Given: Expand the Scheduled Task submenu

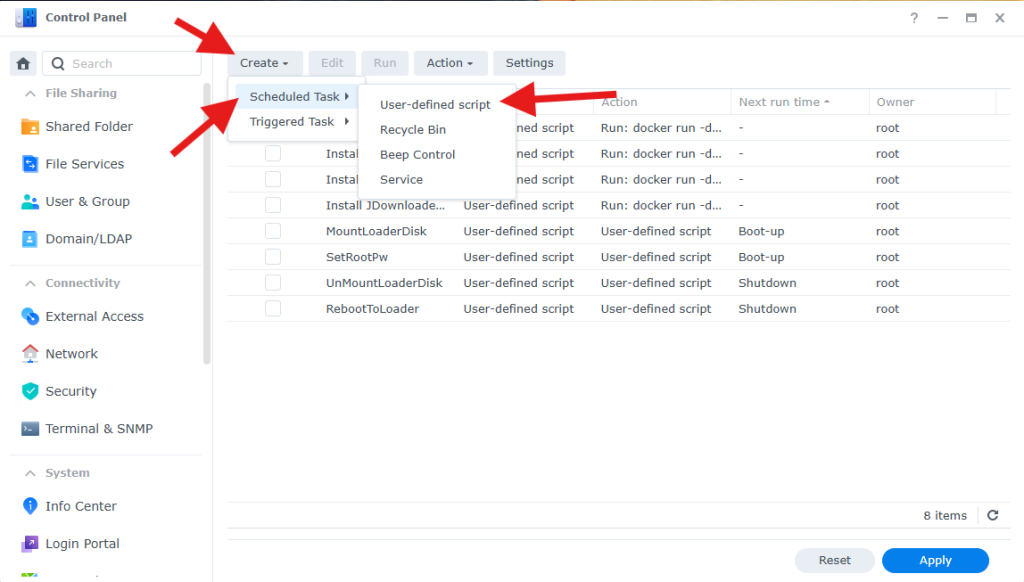Looking at the screenshot, I should tap(296, 97).
